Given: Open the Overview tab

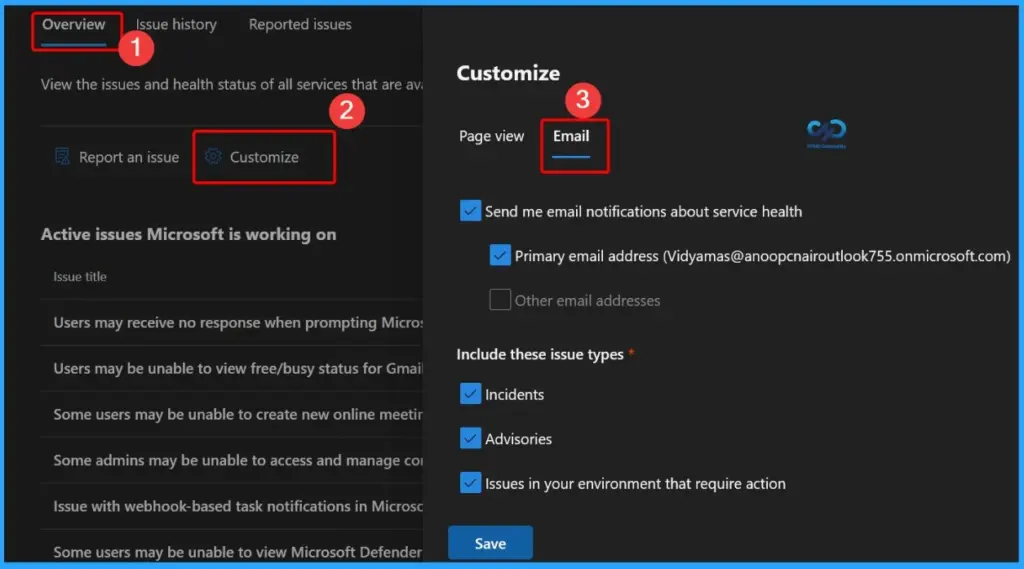Looking at the screenshot, I should tap(74, 25).
